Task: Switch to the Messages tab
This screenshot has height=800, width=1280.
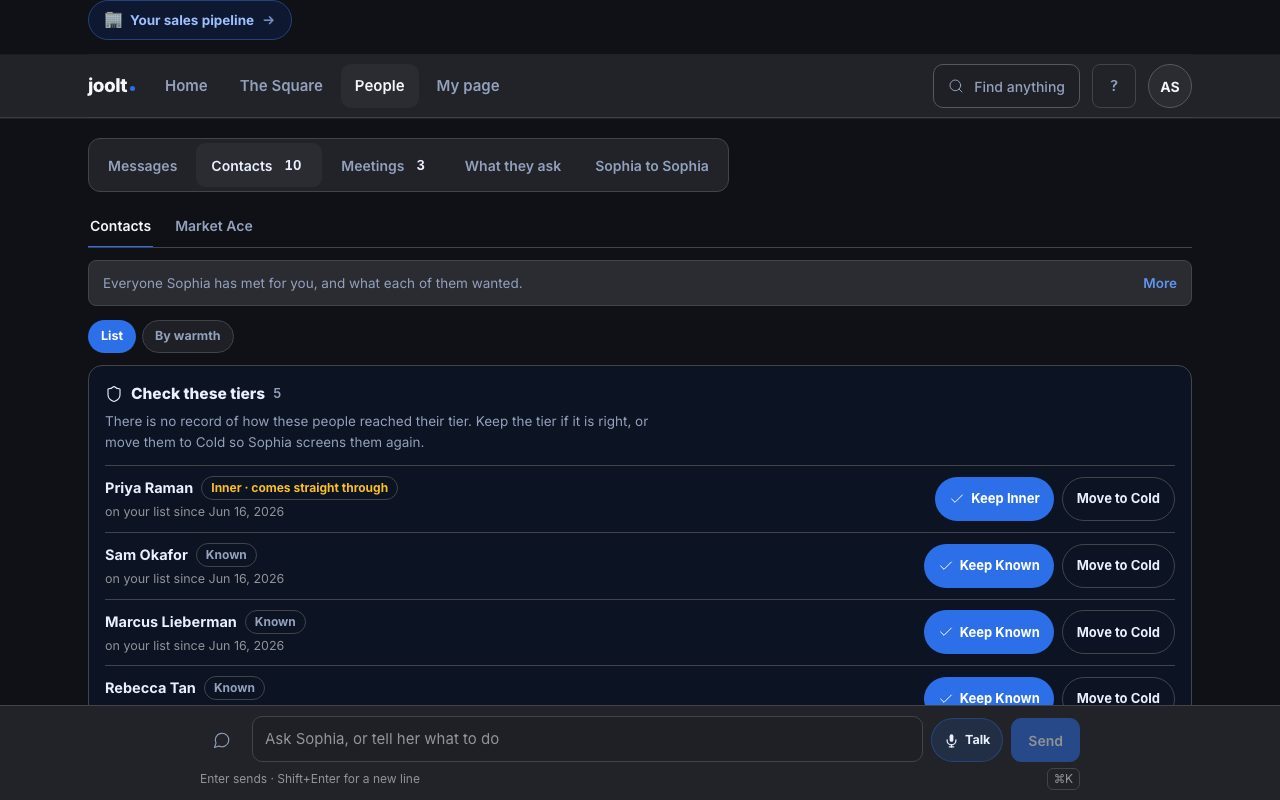Action: [142, 166]
